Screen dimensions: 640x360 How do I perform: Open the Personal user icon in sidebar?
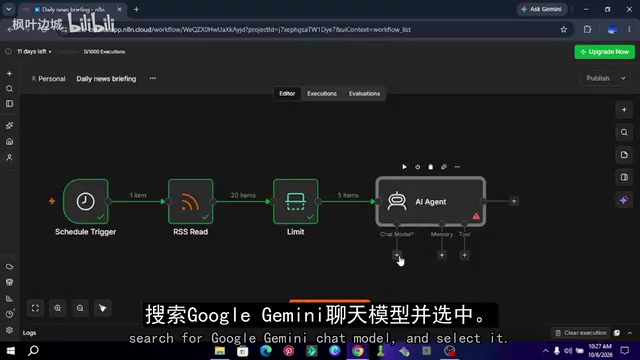9,157
